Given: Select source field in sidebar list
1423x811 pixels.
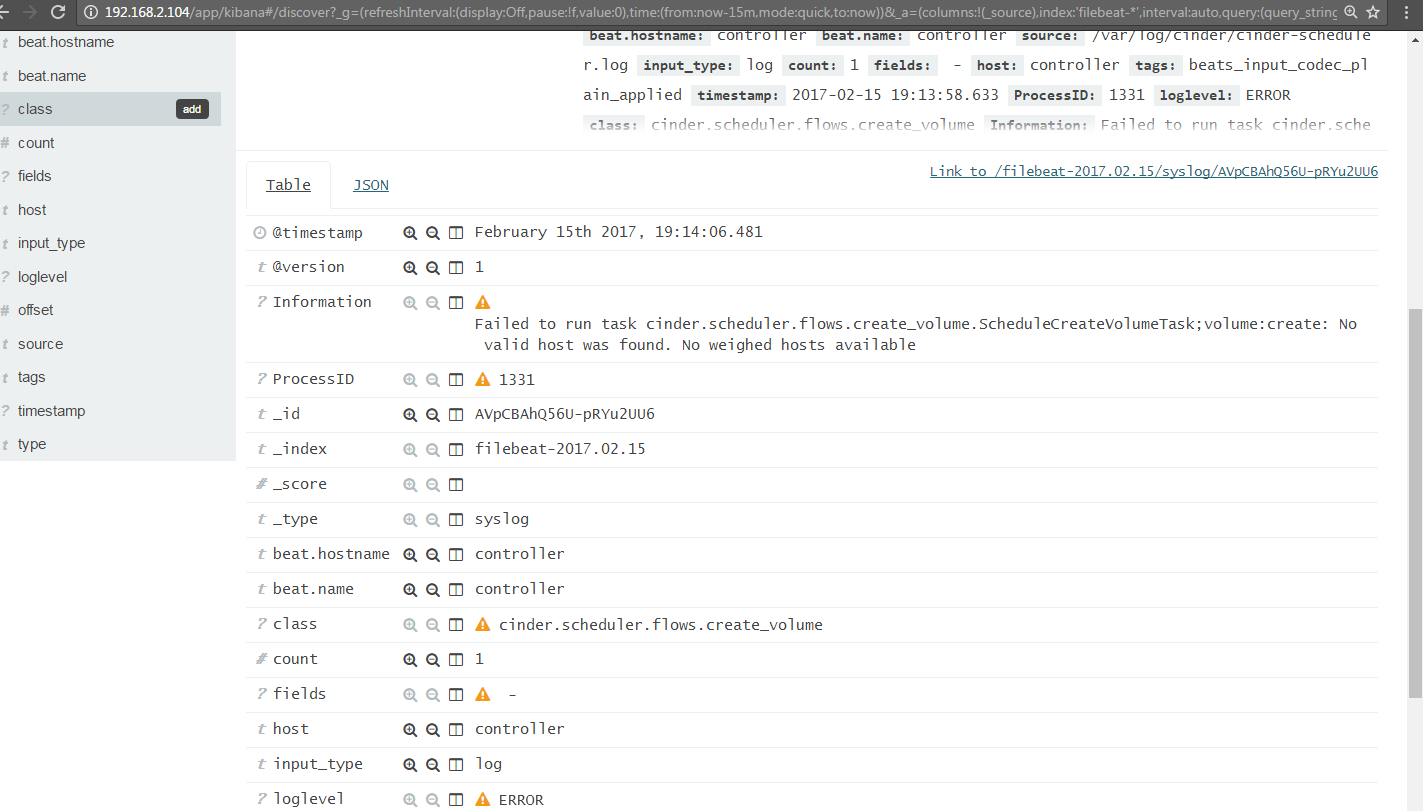Looking at the screenshot, I should [40, 344].
